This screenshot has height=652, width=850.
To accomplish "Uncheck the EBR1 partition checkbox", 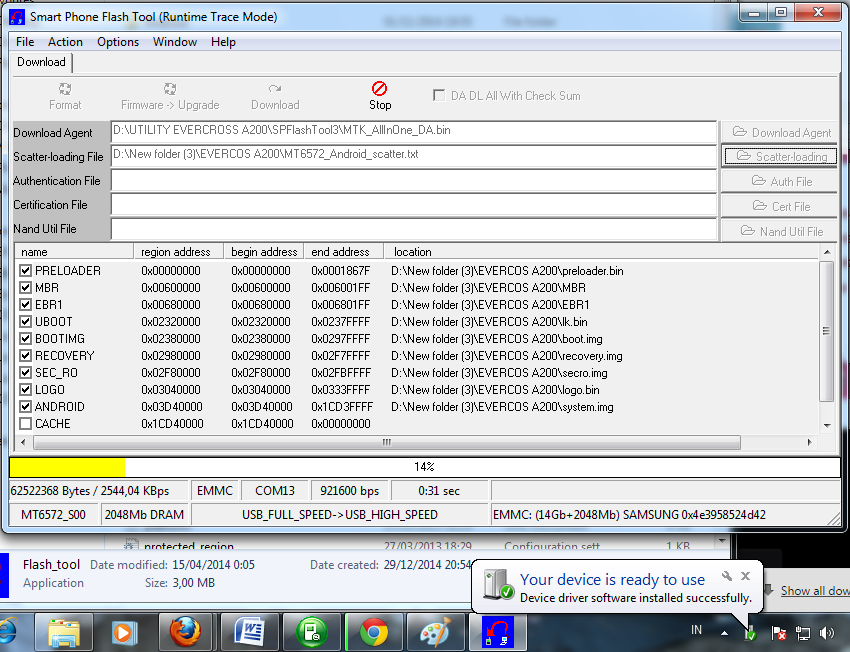I will point(25,305).
